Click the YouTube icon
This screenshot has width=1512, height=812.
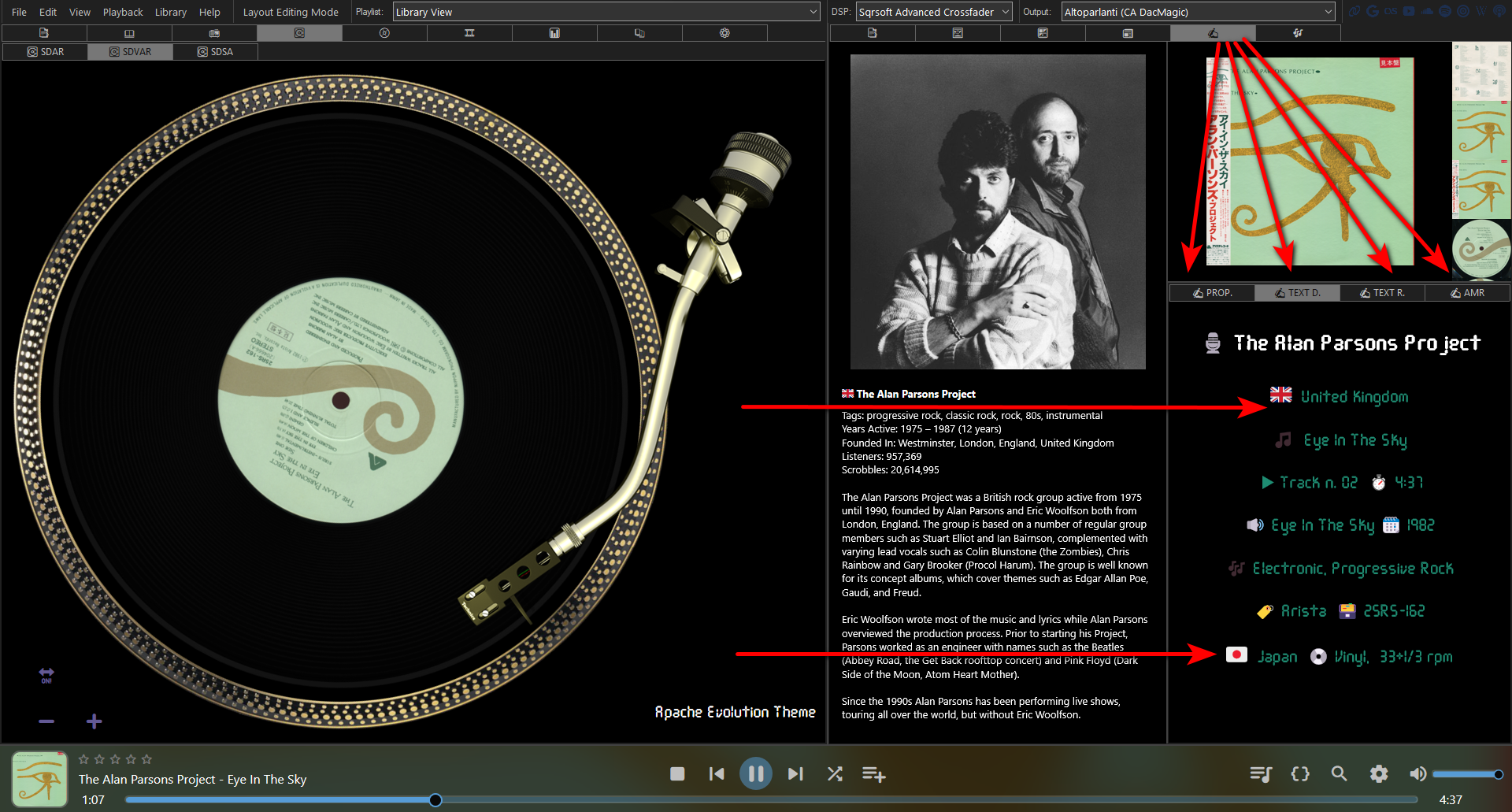(1409, 11)
